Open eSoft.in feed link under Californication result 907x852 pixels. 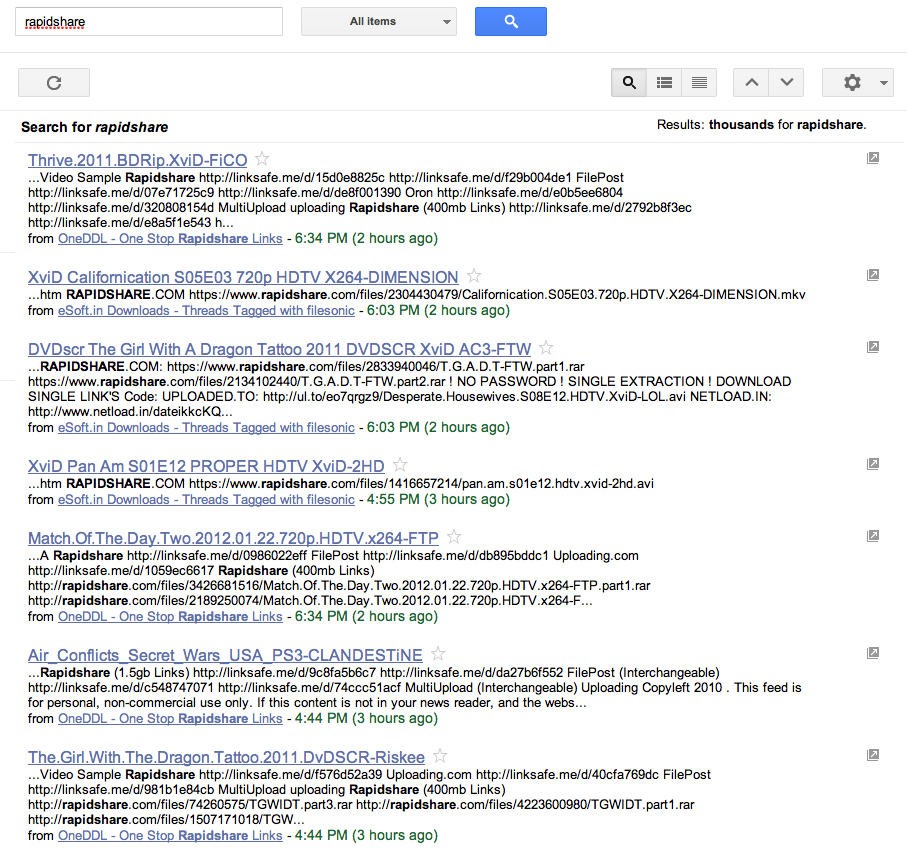pyautogui.click(x=206, y=311)
